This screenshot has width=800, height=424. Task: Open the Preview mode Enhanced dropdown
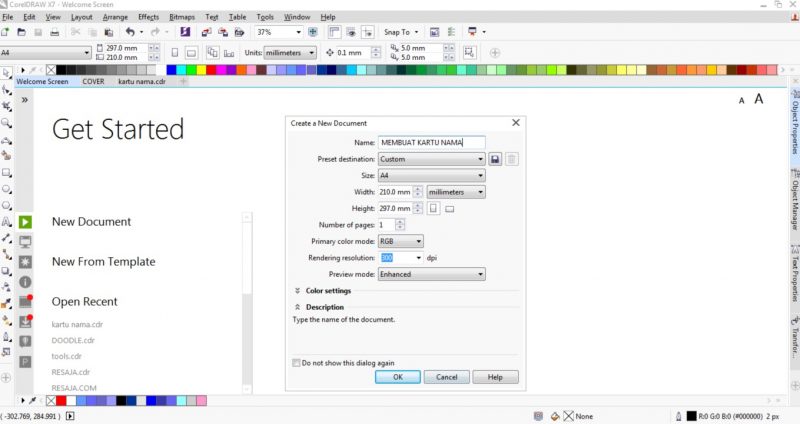(x=432, y=274)
